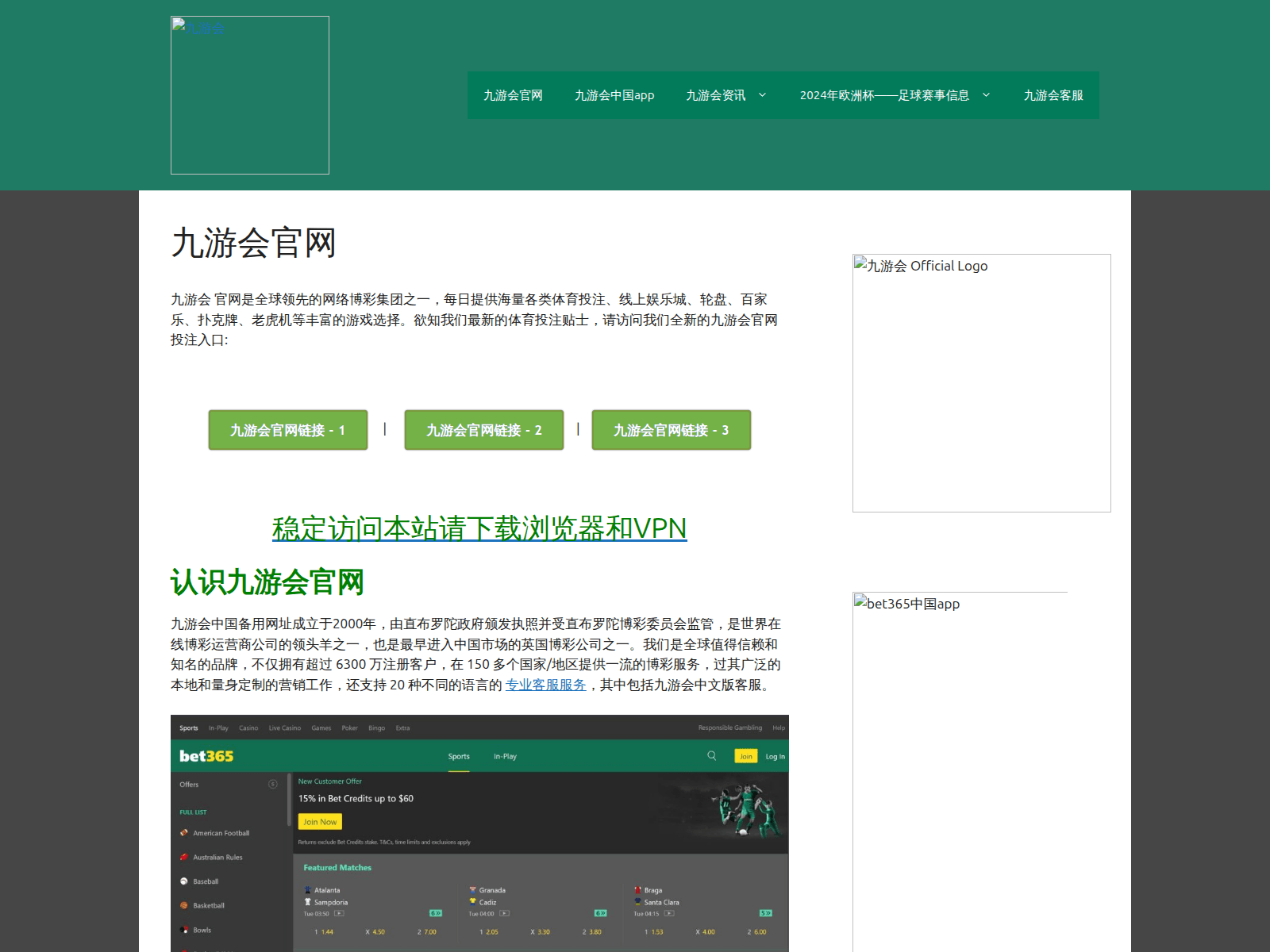The height and width of the screenshot is (952, 1270).
Task: Click the Braga team shirt icon
Action: (x=637, y=890)
